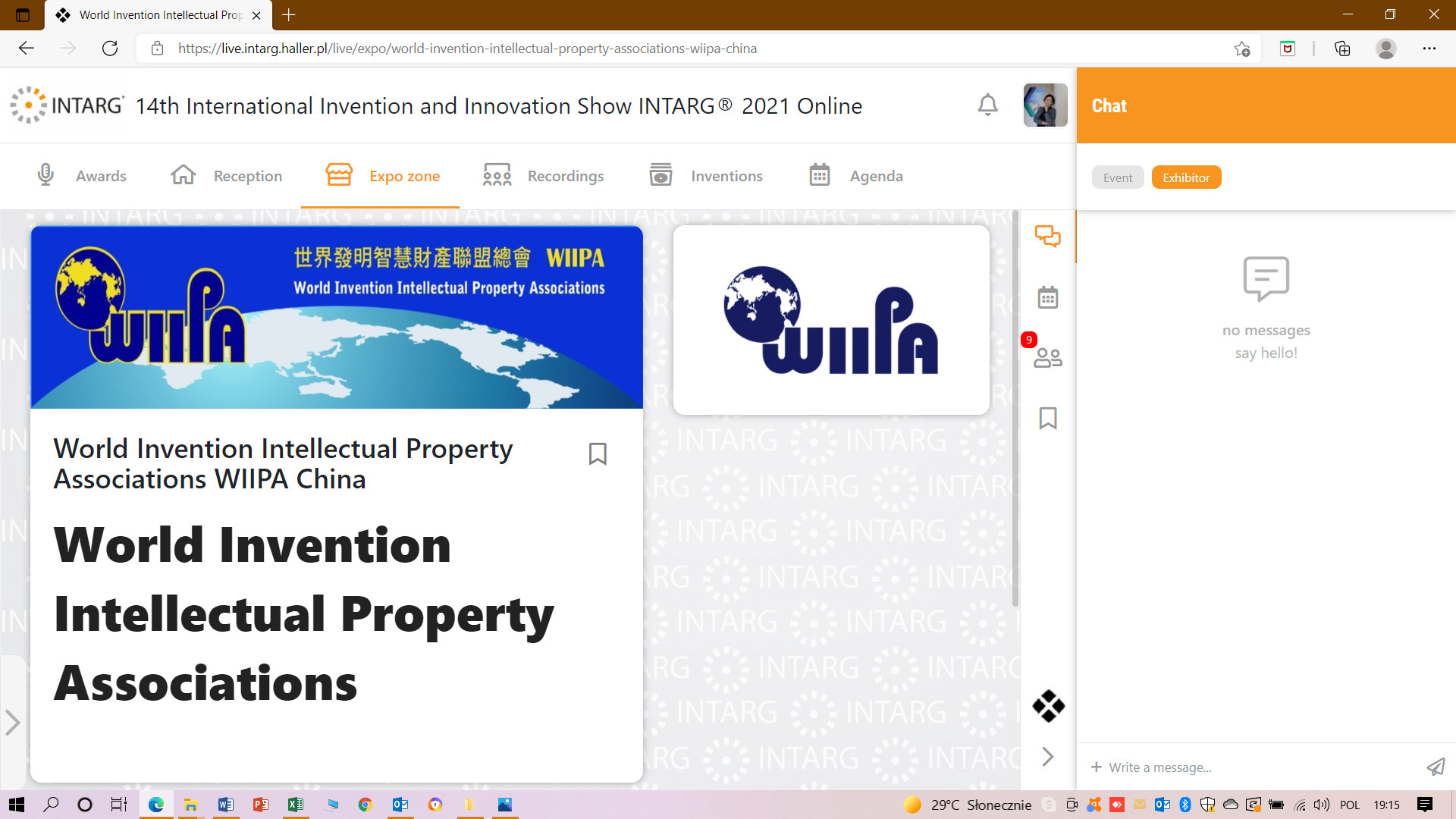Go to the Reception tab

[226, 175]
